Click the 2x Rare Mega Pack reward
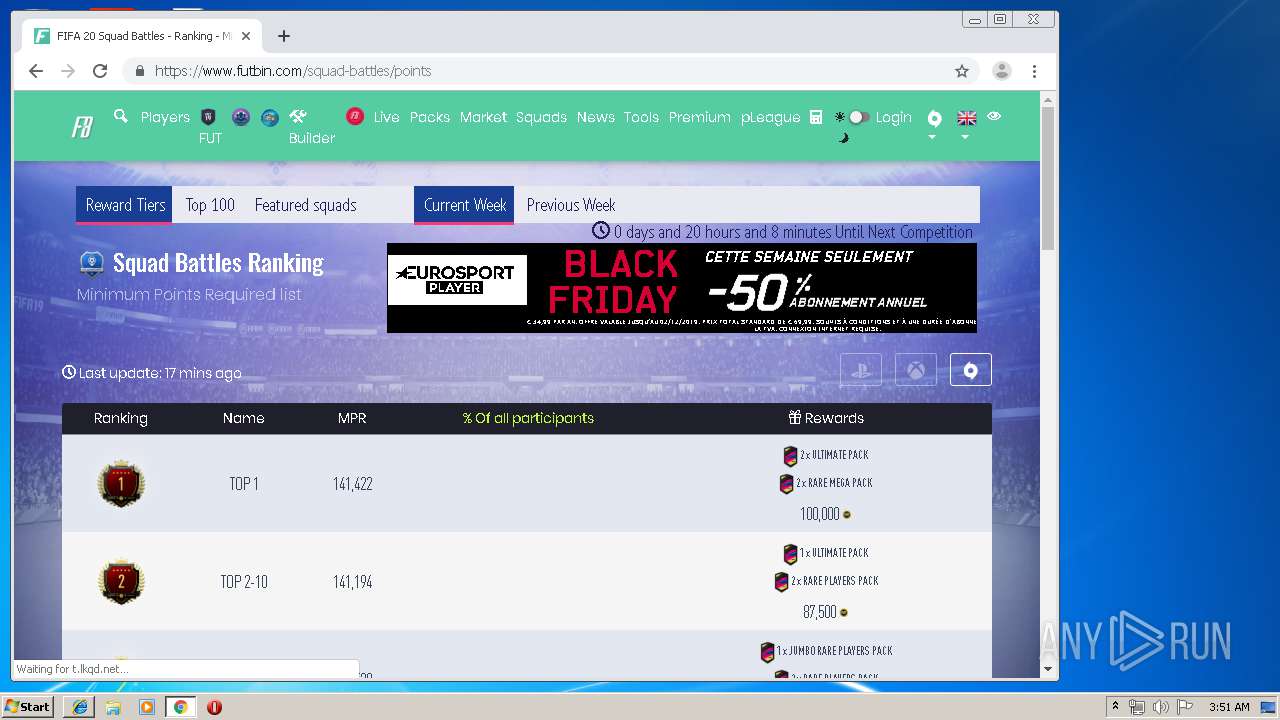This screenshot has width=1280, height=720. pyautogui.click(x=826, y=483)
